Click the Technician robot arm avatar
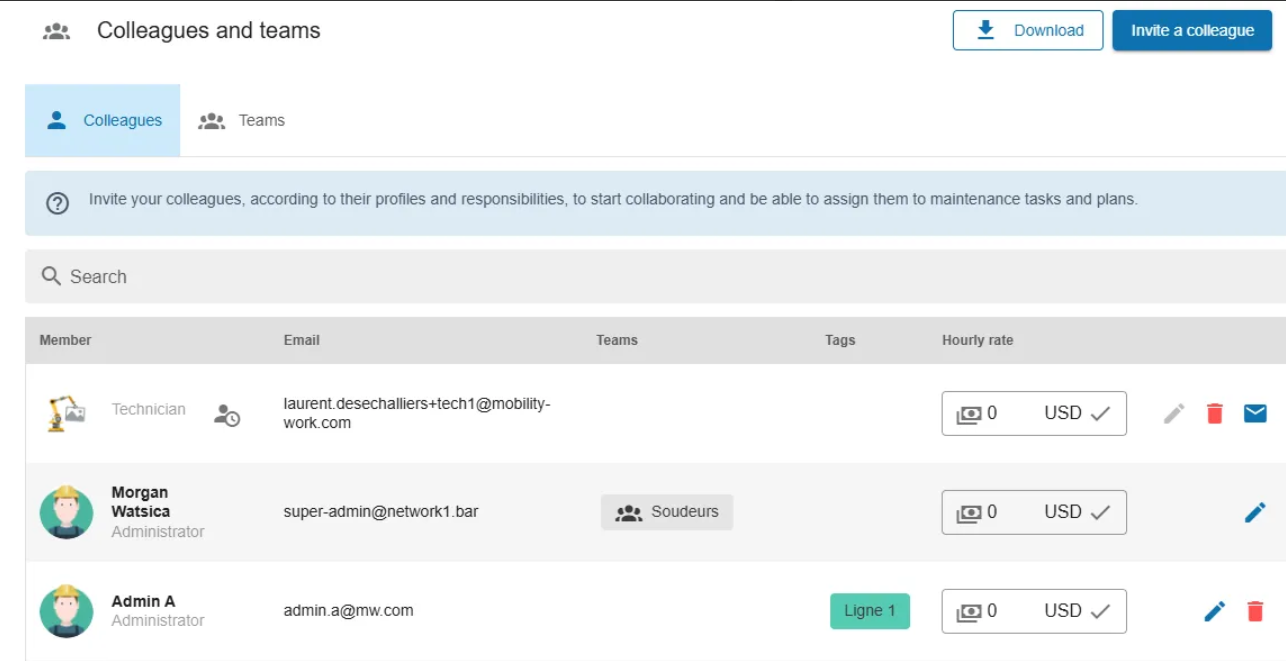 [67, 413]
